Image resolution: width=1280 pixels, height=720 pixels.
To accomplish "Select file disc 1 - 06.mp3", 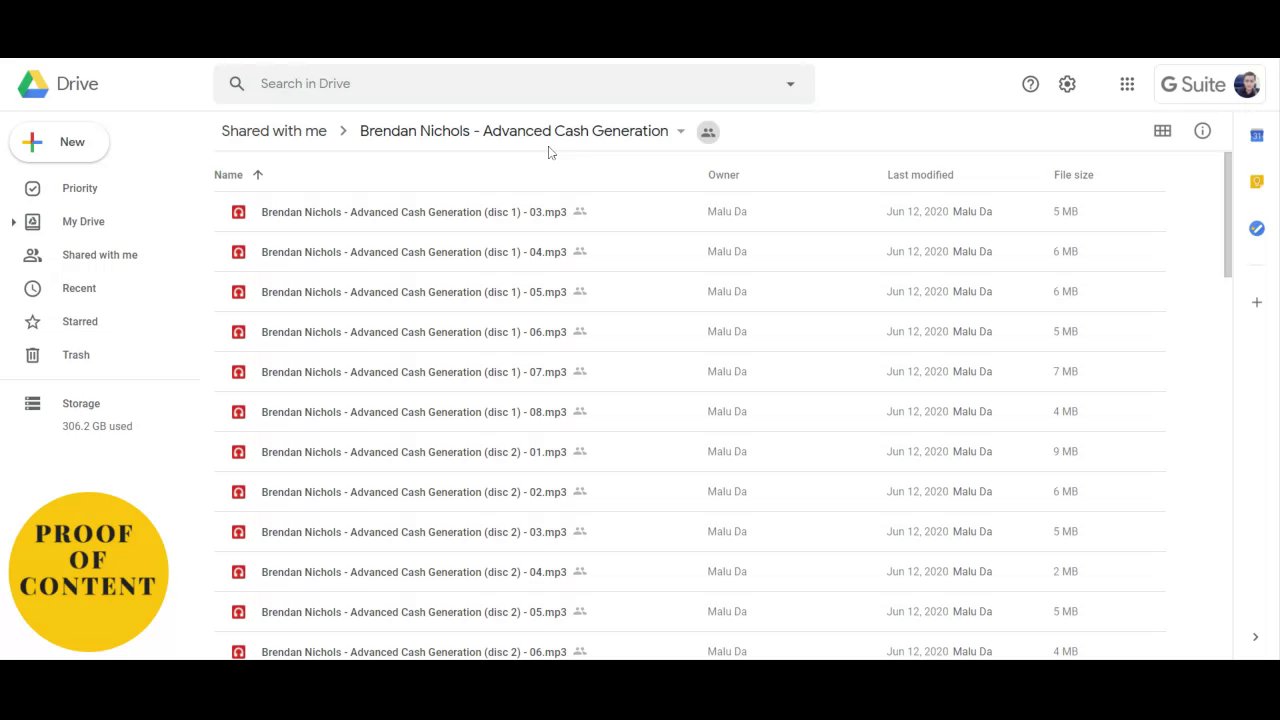I will (x=690, y=332).
